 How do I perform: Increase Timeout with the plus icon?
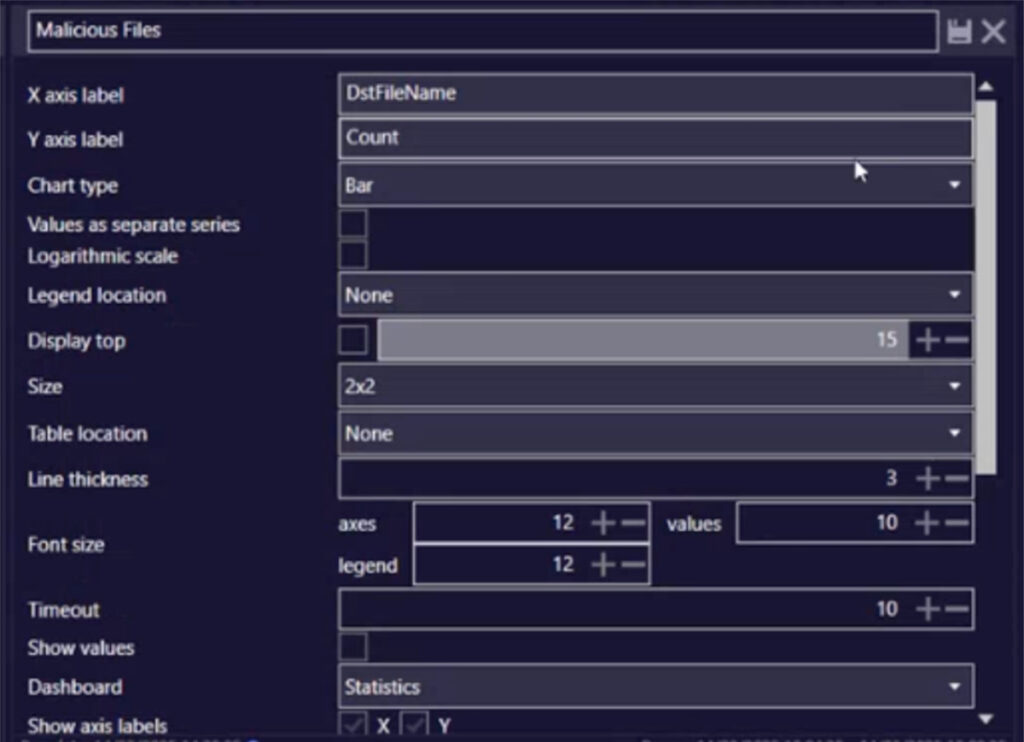(927, 609)
